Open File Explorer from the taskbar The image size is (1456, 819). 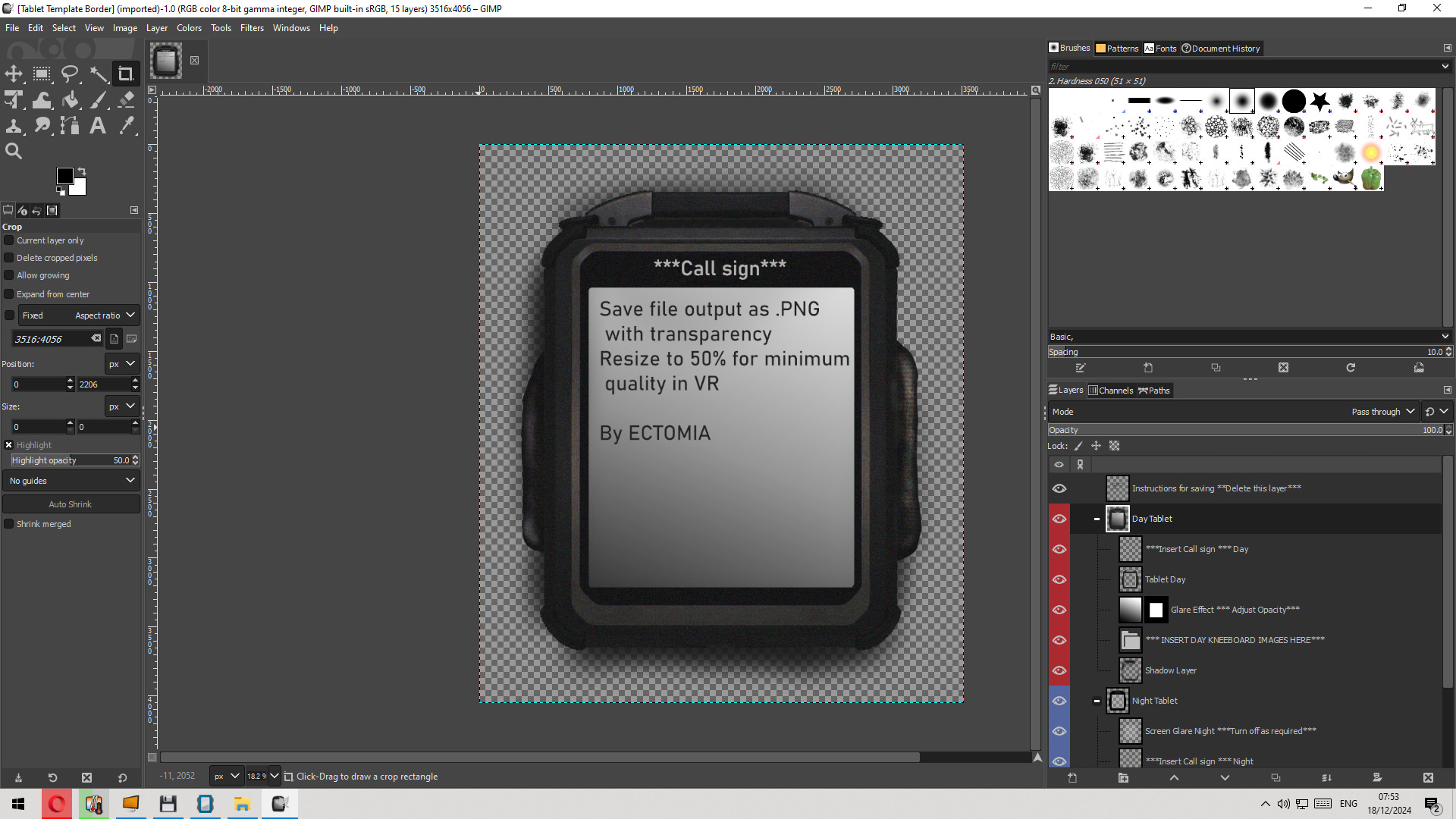point(242,804)
